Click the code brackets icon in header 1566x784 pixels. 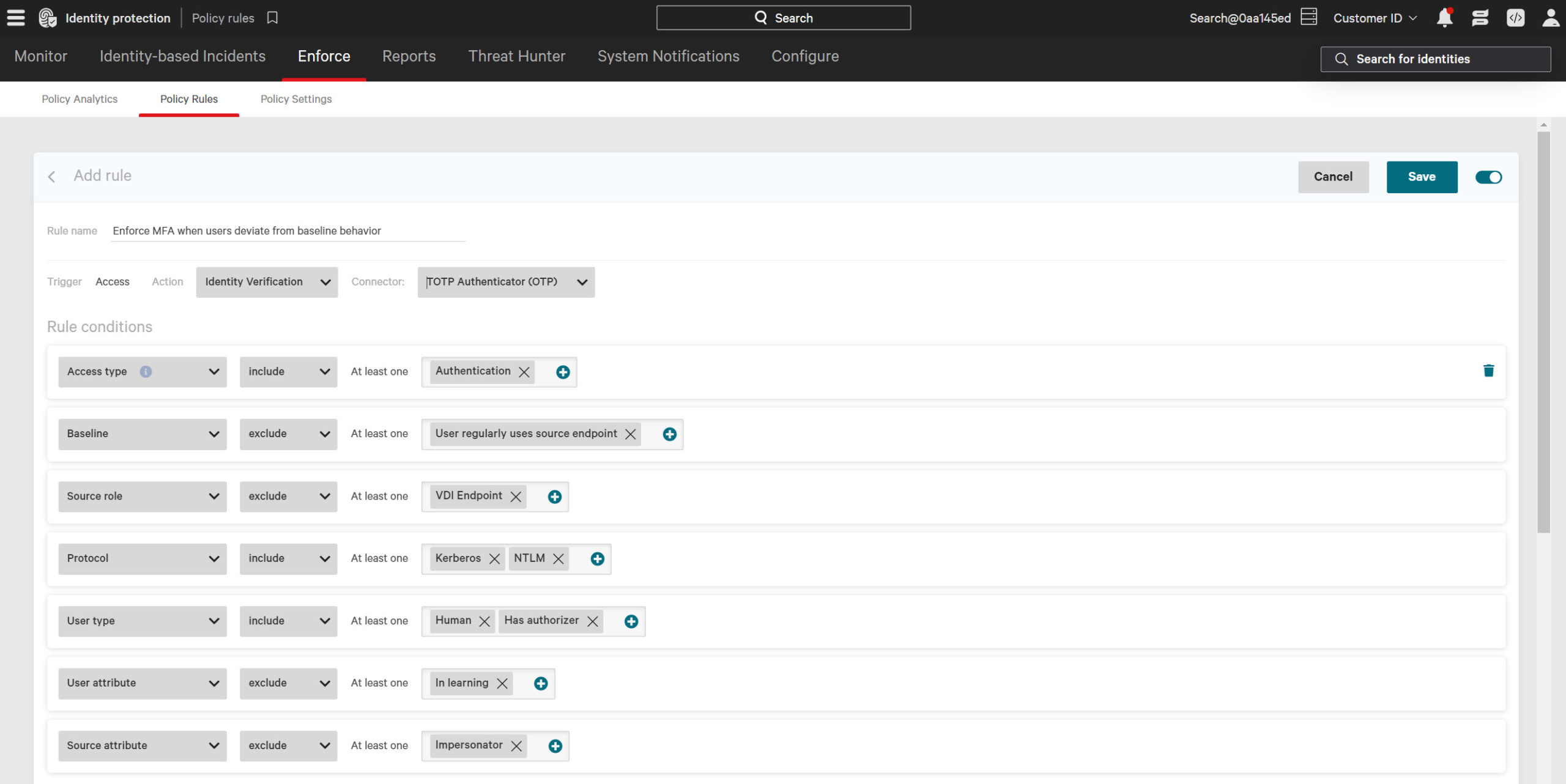[x=1515, y=18]
